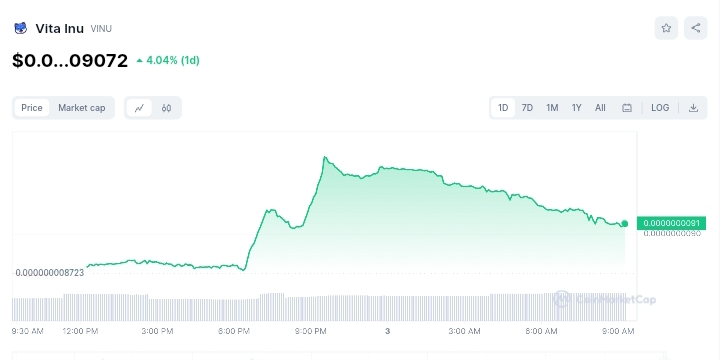Image resolution: width=720 pixels, height=360 pixels.
Task: Switch chart to Market cap
Action: click(x=82, y=108)
